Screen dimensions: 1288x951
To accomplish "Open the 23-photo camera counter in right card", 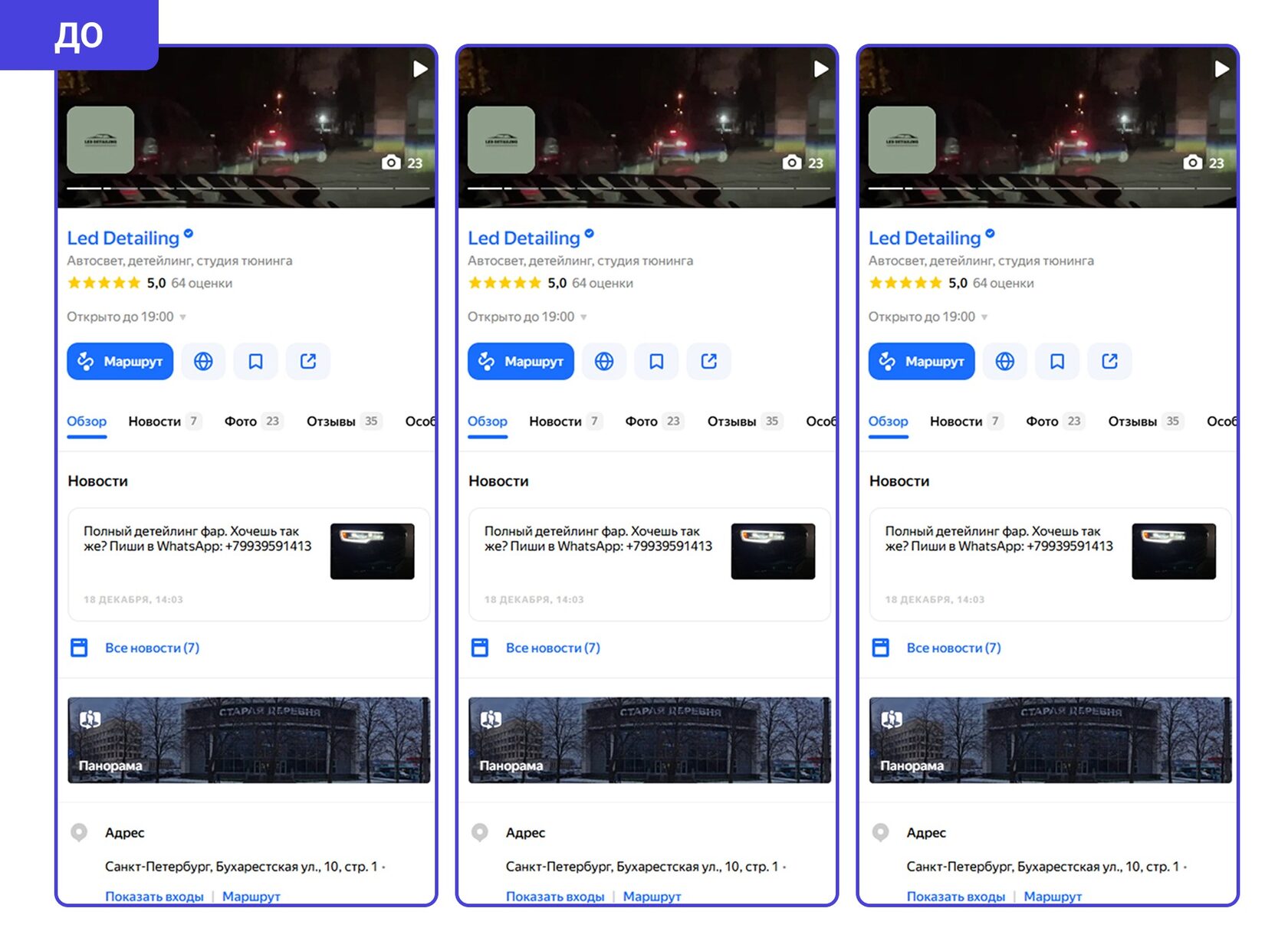I will 1204,162.
